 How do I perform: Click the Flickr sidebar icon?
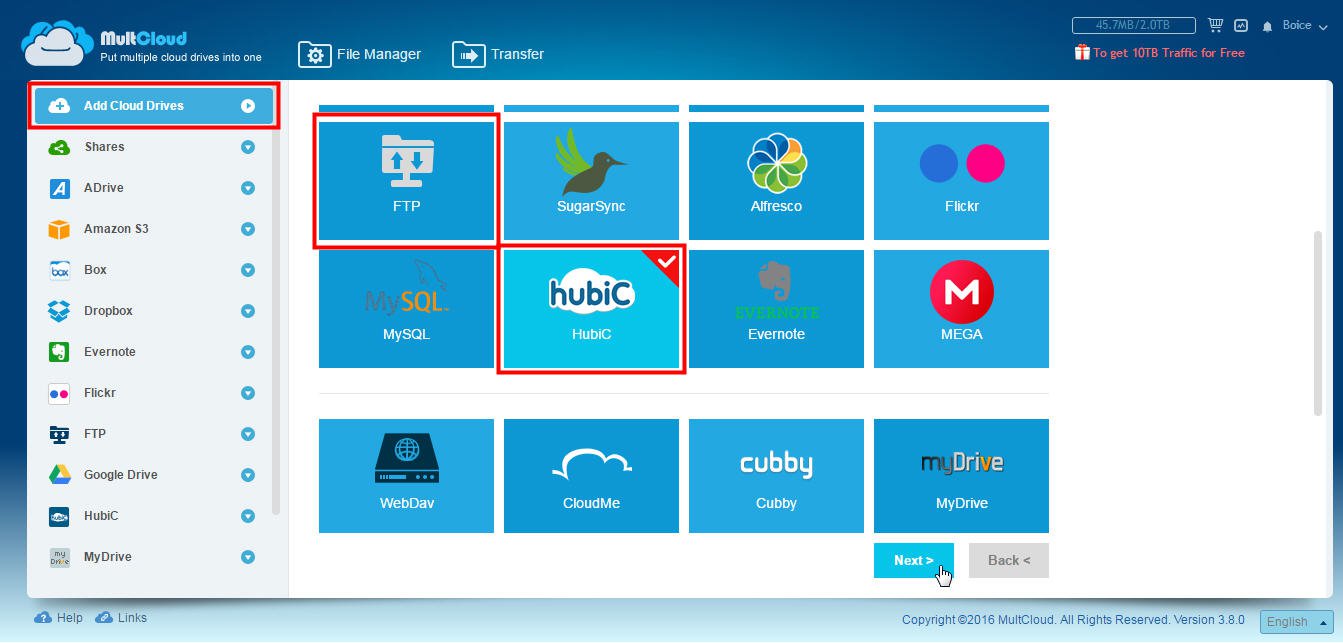(x=59, y=393)
